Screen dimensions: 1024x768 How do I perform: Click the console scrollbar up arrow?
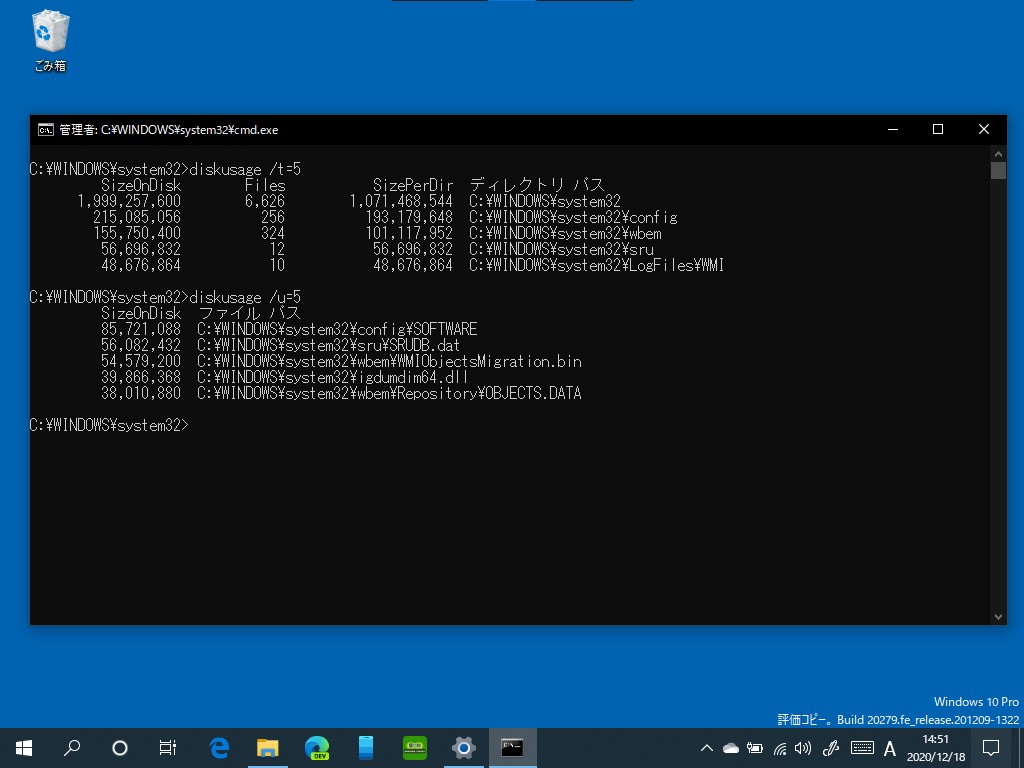998,154
